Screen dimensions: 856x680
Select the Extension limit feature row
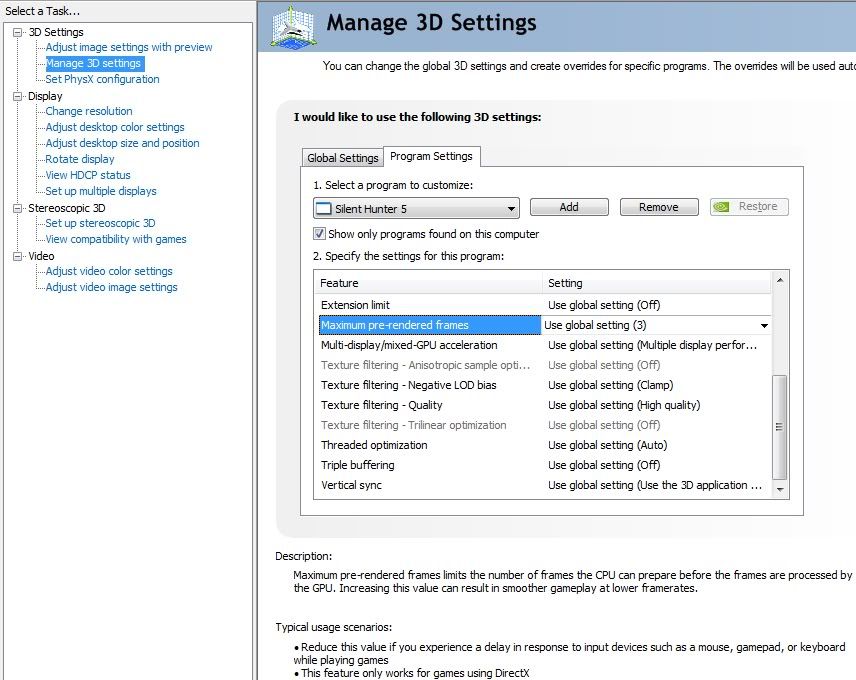click(x=543, y=305)
